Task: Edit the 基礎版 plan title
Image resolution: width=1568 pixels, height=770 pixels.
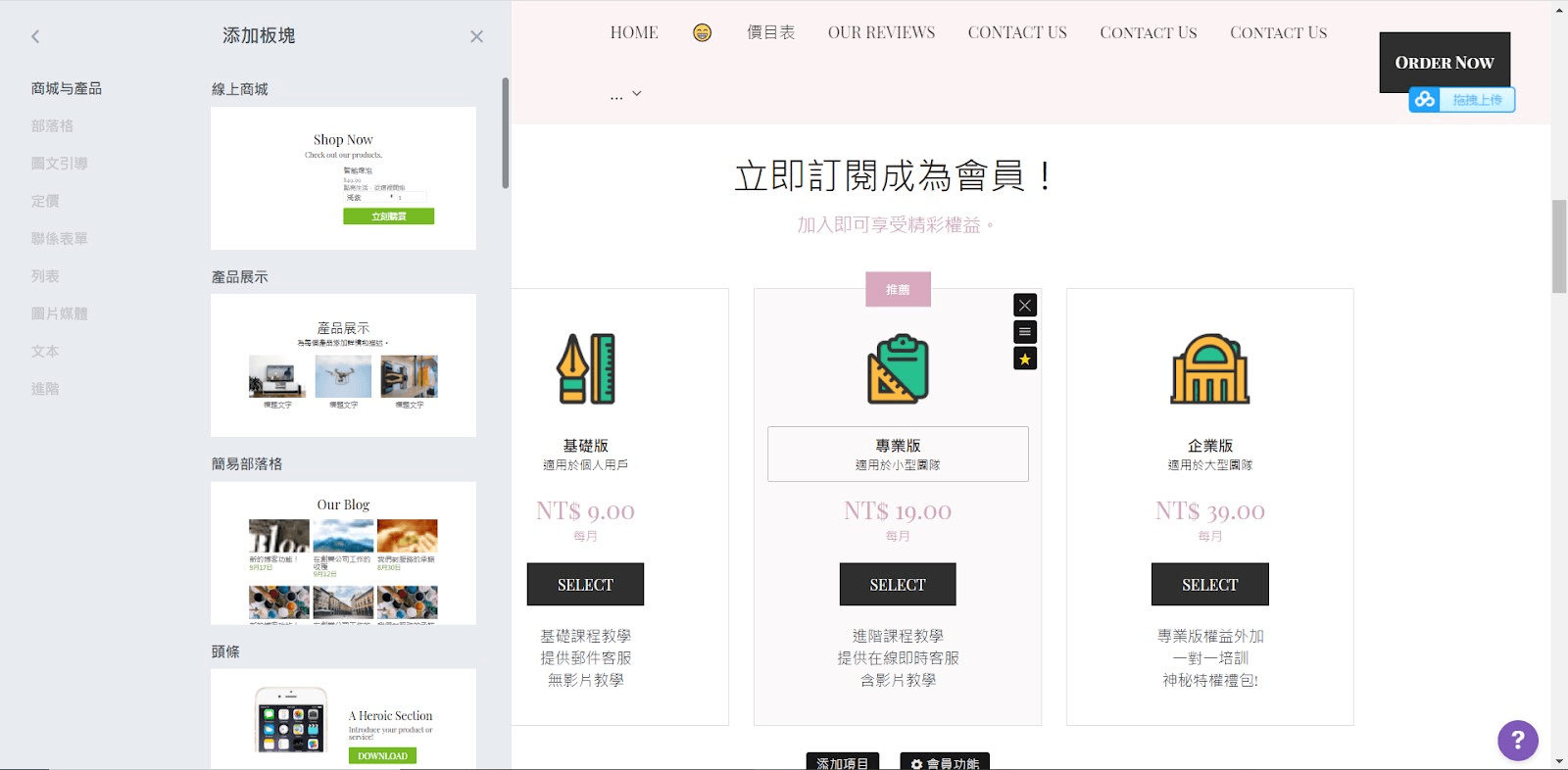Action: point(585,446)
